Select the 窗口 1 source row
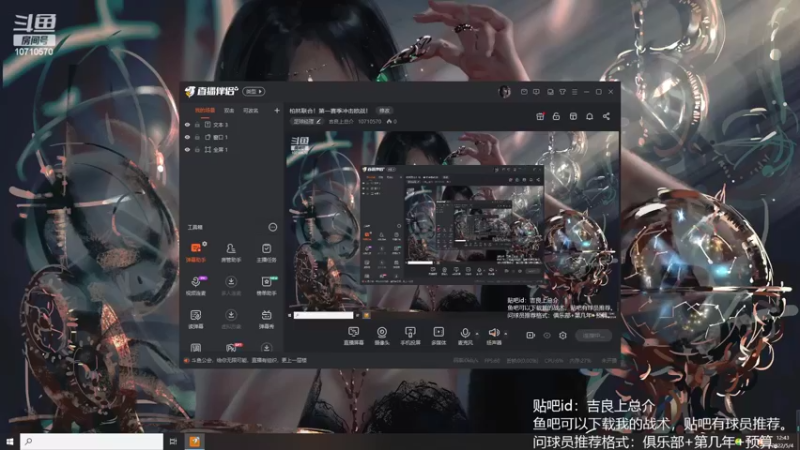The height and width of the screenshot is (450, 800). (x=232, y=137)
